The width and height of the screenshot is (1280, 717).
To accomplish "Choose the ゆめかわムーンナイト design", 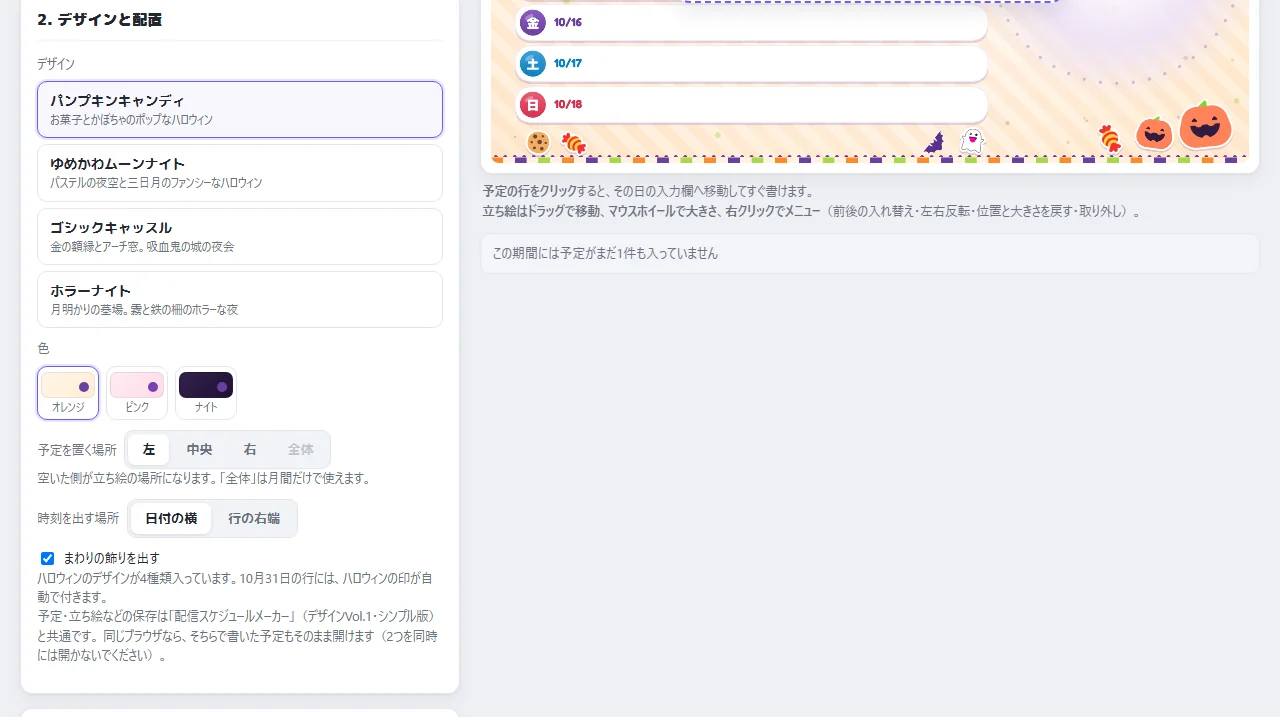I will [240, 173].
